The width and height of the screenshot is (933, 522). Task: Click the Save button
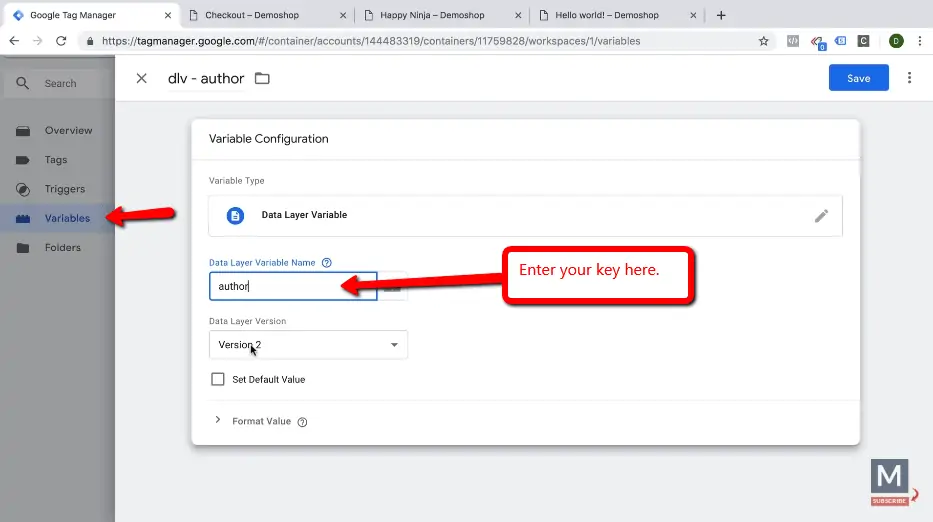[858, 78]
